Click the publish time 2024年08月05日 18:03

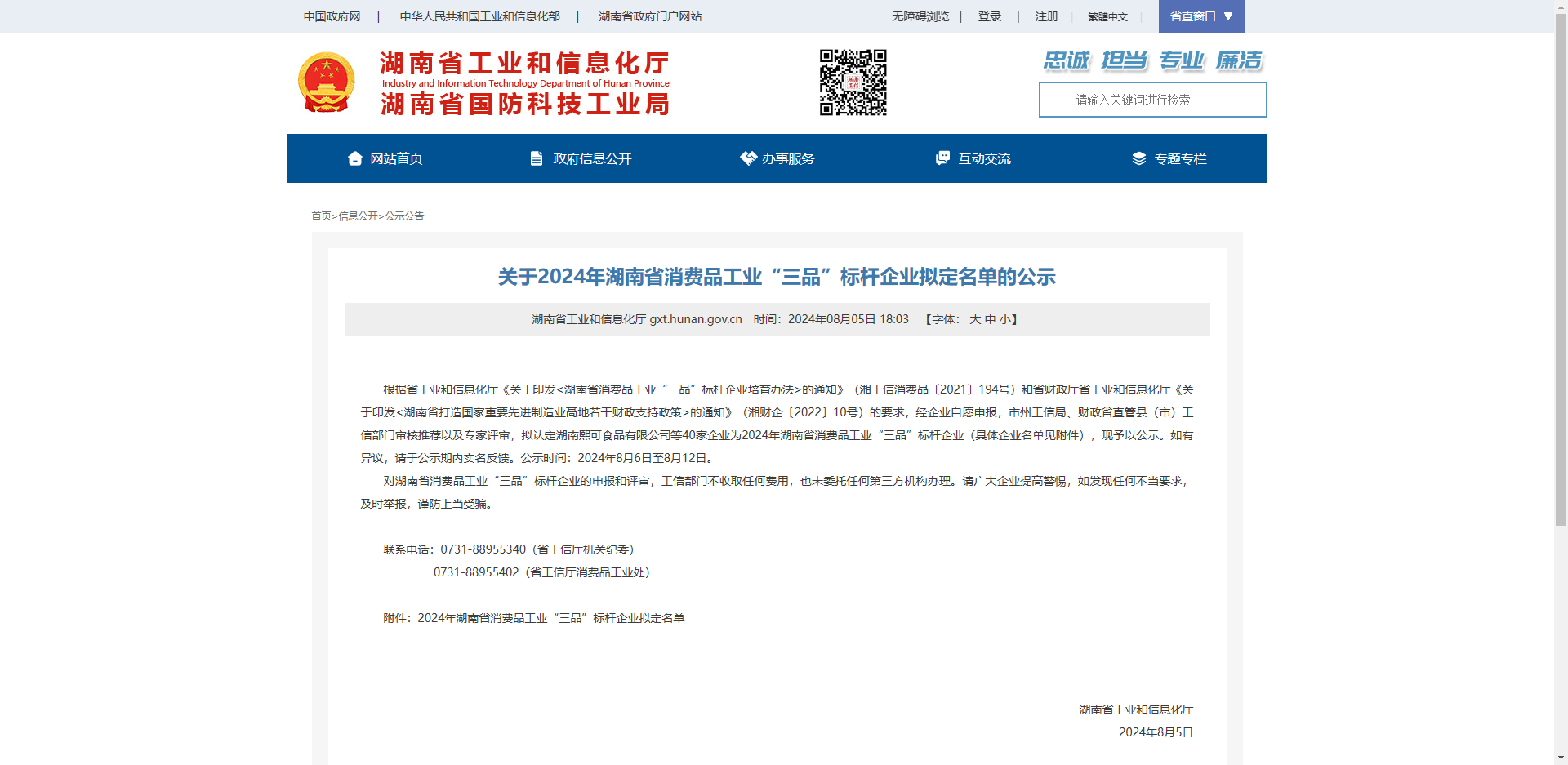click(849, 319)
